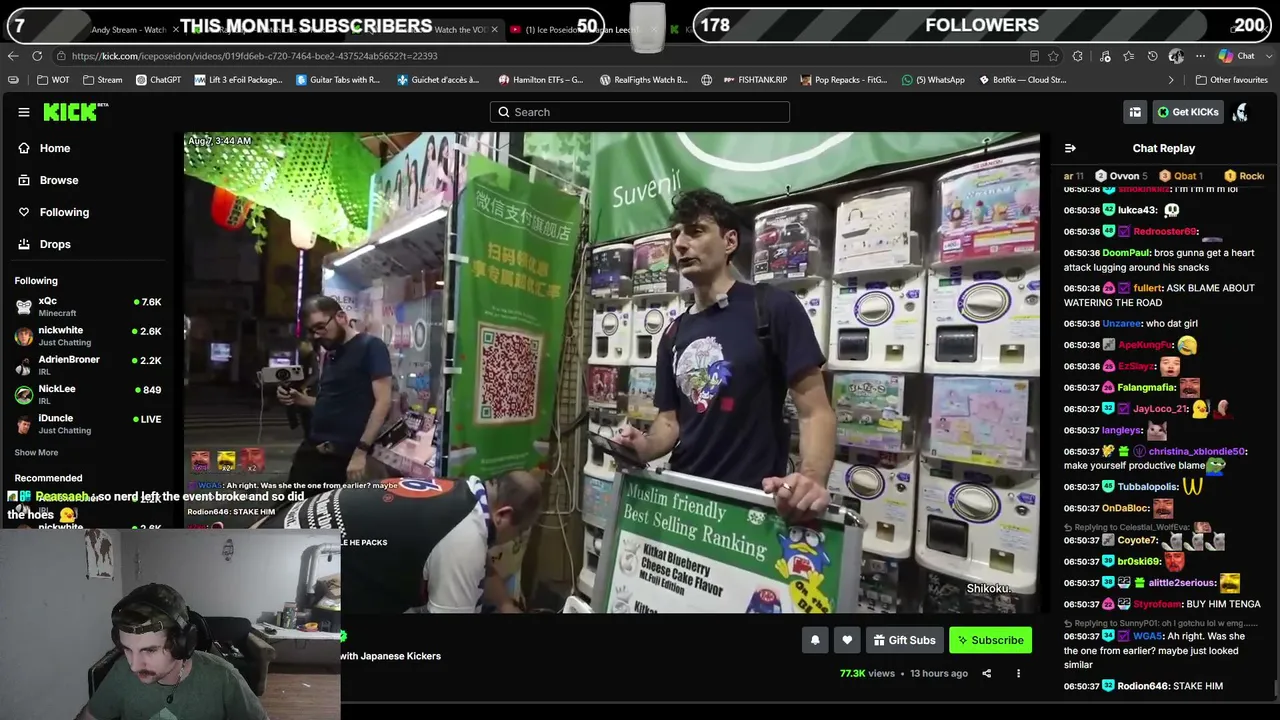Open the Lift 3 eFoil Package bookmark

point(238,80)
